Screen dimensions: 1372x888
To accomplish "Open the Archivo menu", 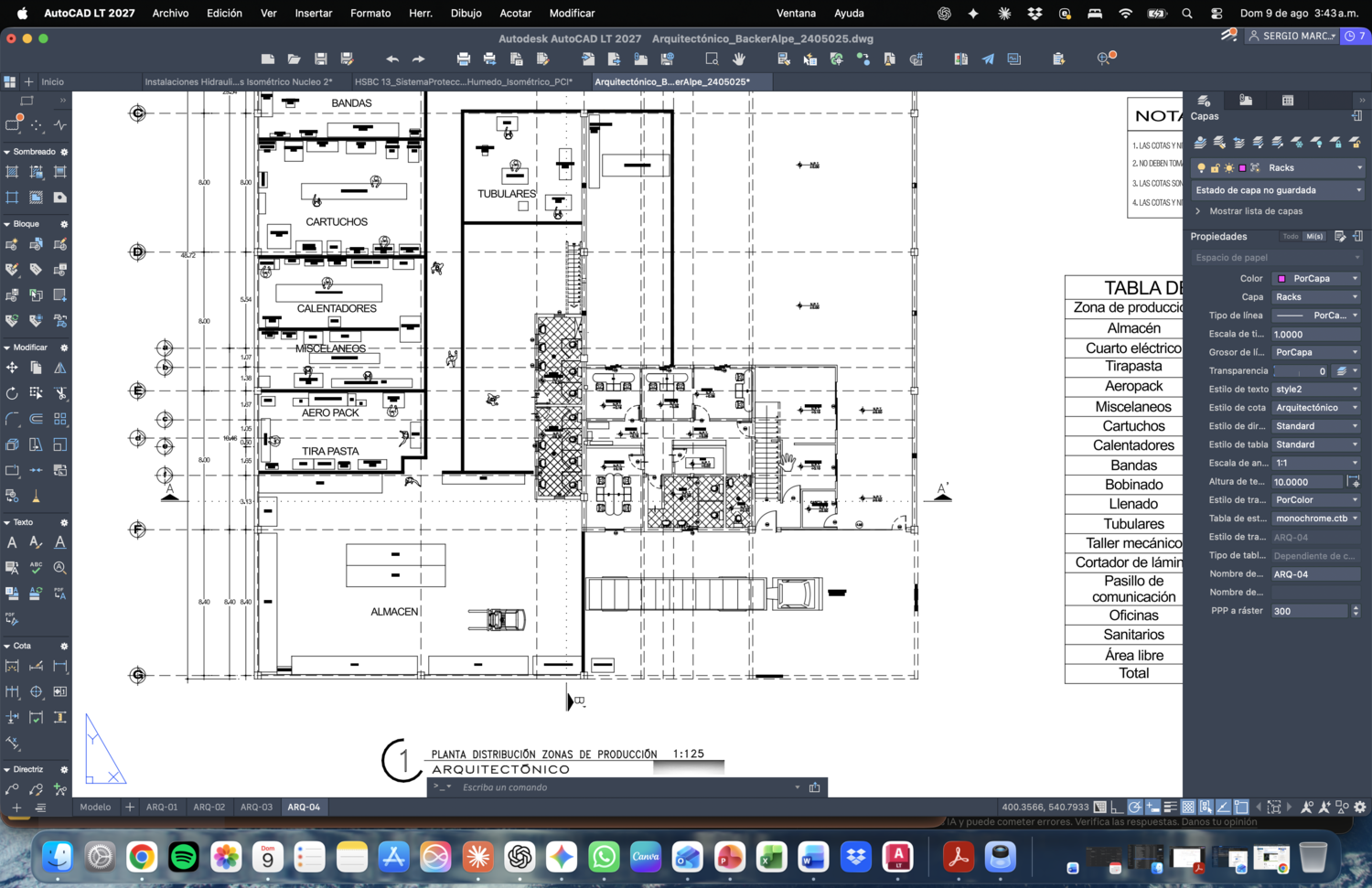I will (x=170, y=13).
